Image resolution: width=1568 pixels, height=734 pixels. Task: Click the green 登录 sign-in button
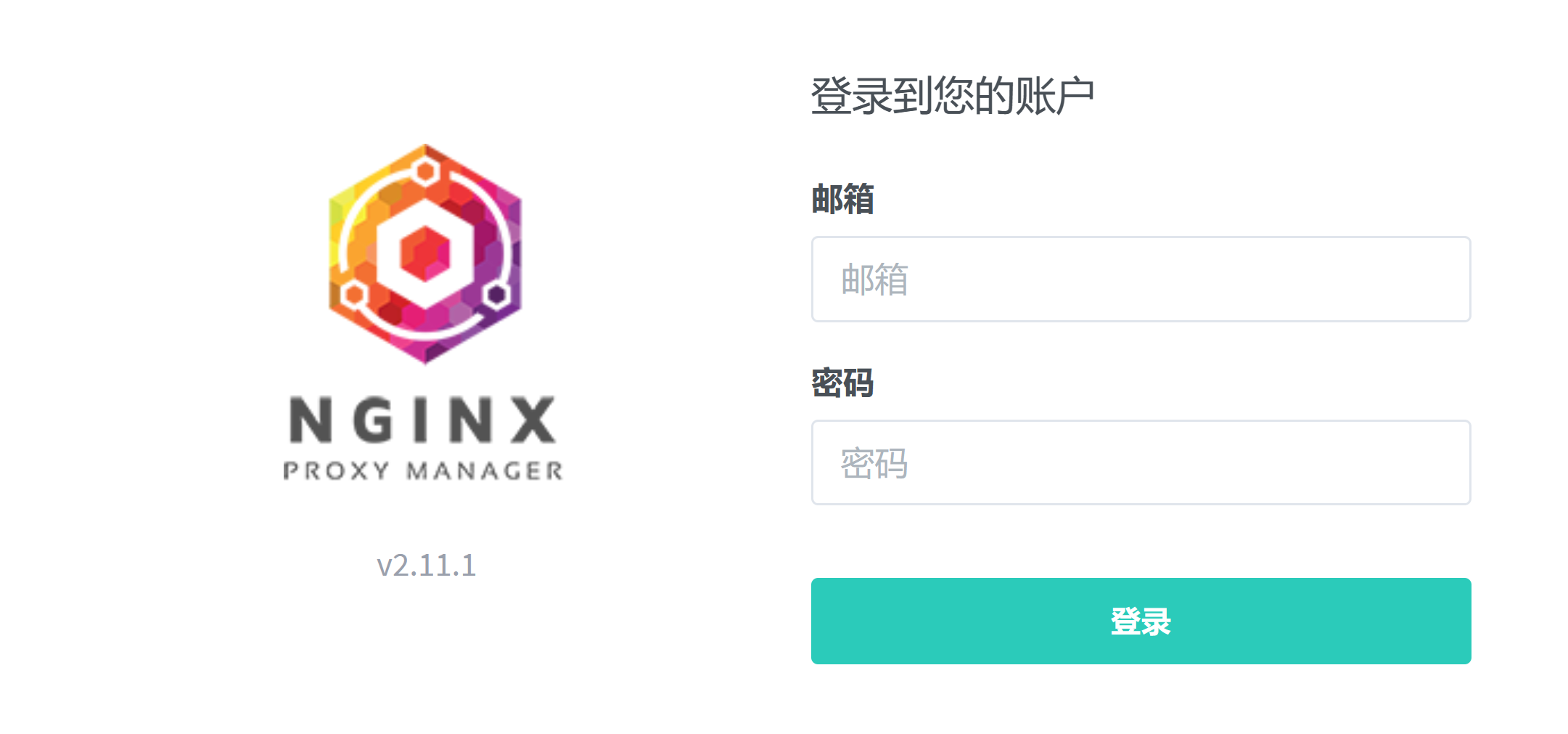pyautogui.click(x=1141, y=621)
